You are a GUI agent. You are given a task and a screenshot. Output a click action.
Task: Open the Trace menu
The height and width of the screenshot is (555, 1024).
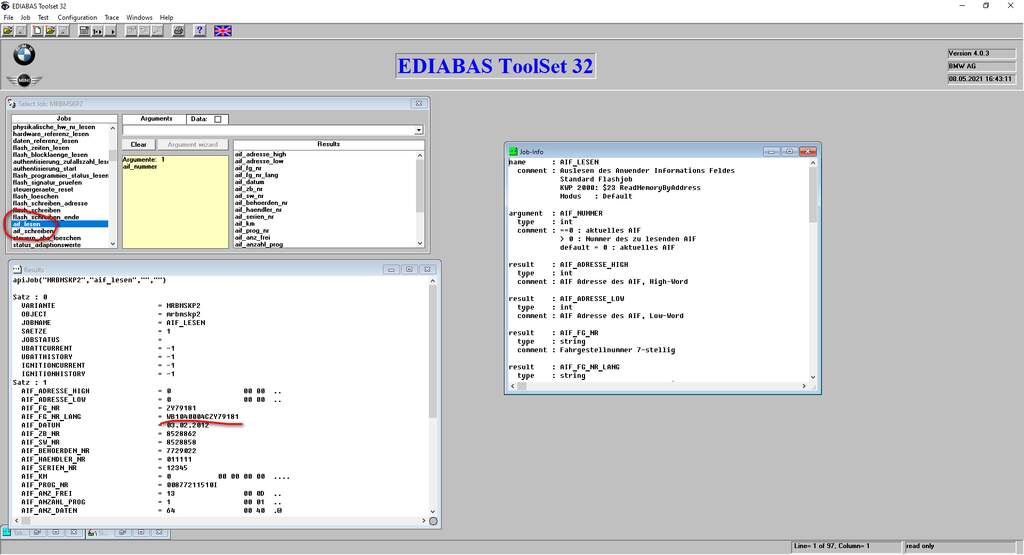click(x=112, y=18)
